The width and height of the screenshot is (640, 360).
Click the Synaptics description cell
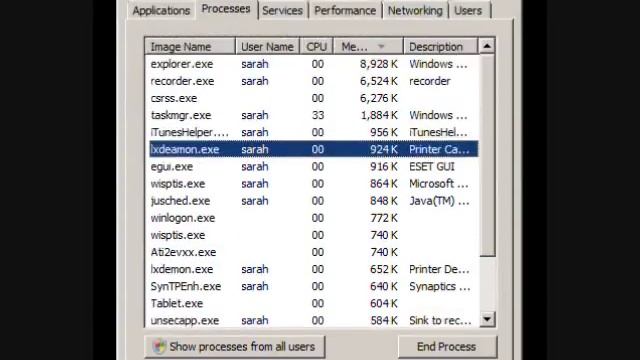pyautogui.click(x=440, y=287)
